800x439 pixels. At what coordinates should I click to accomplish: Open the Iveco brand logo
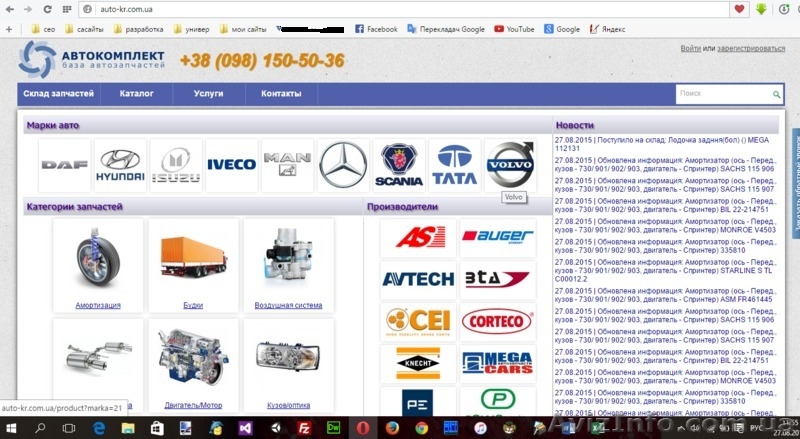(x=232, y=165)
